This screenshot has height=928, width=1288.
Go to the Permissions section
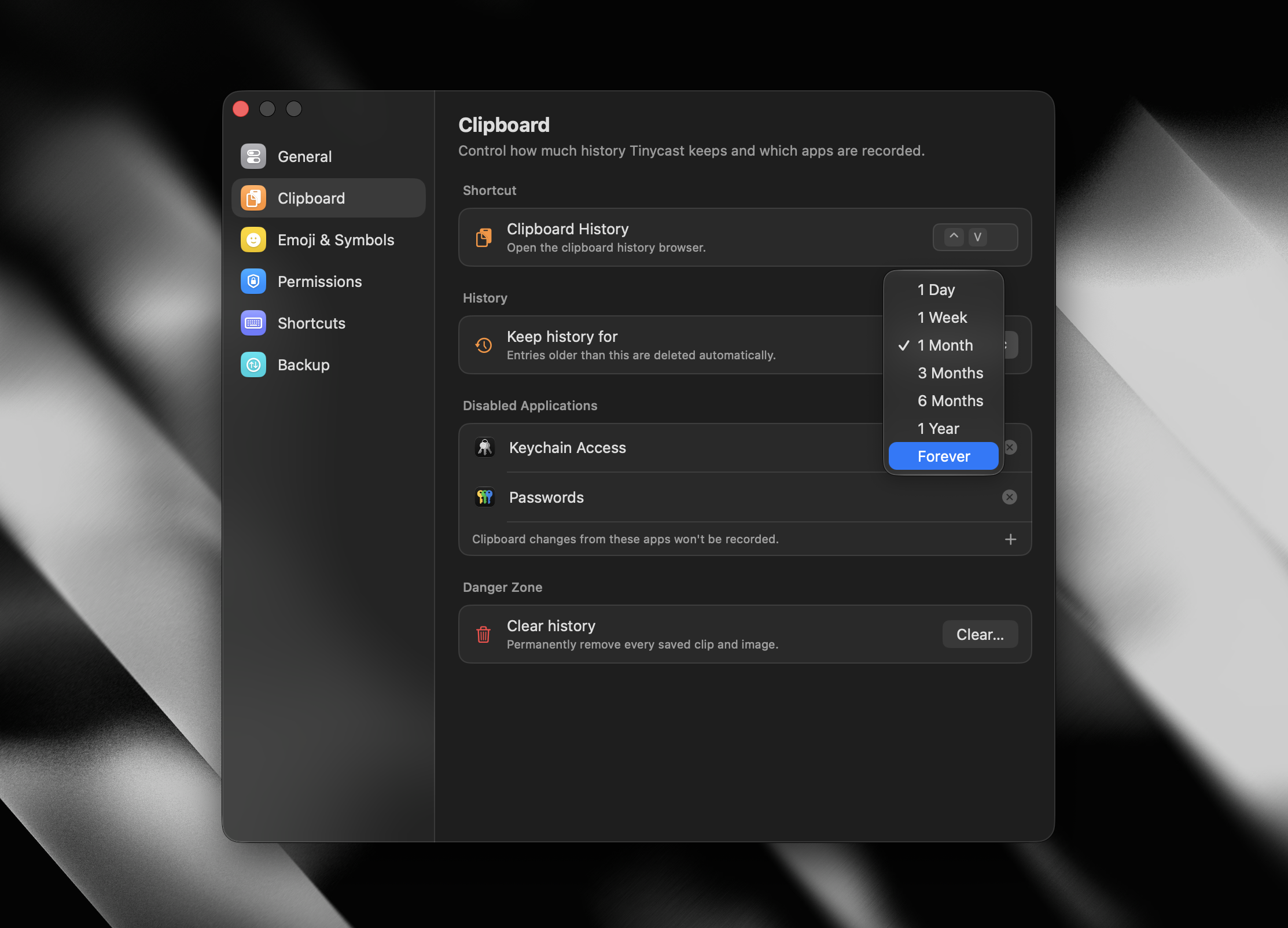point(328,281)
